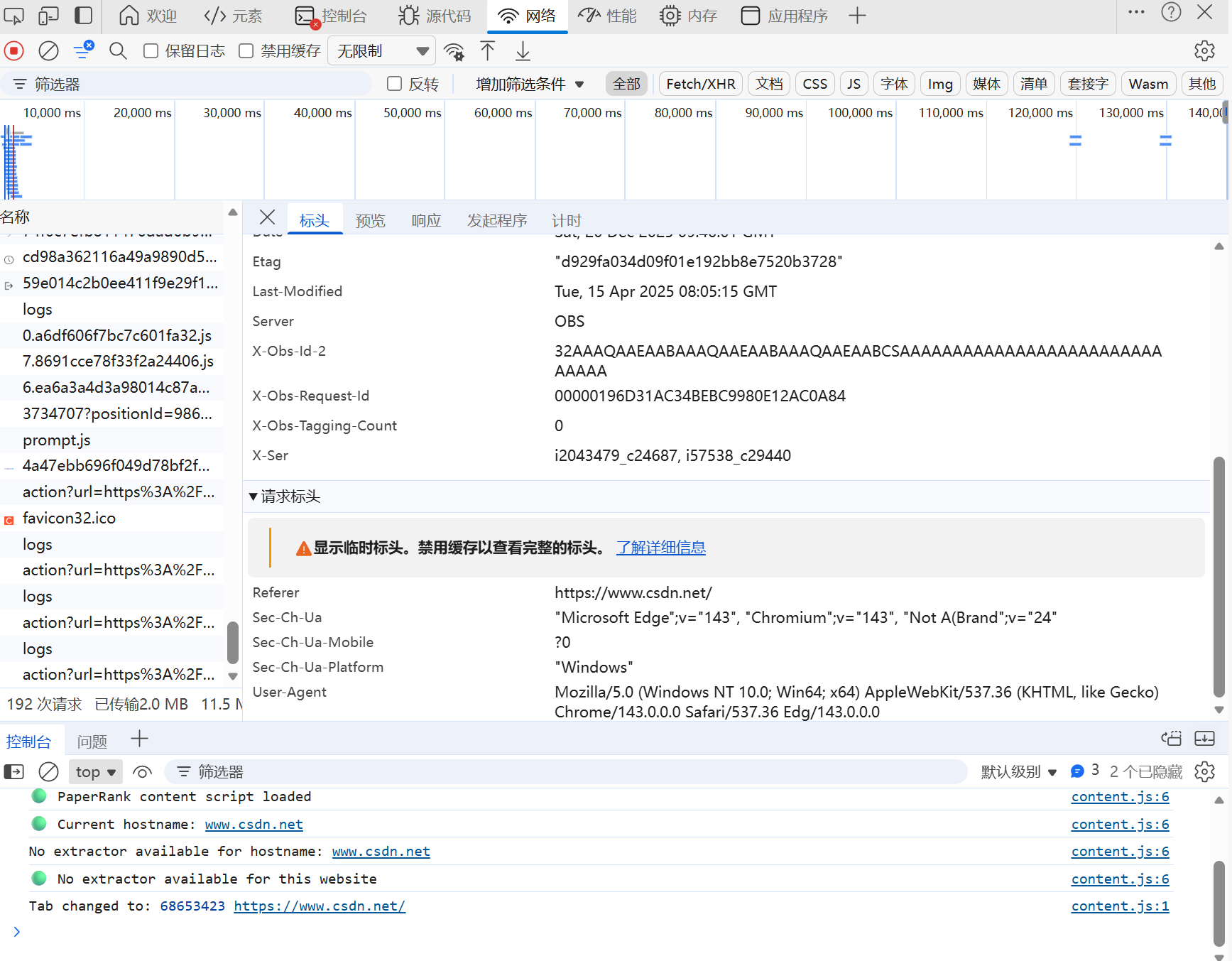The image size is (1232, 961).
Task: Create a live expression in console
Action: tap(142, 771)
